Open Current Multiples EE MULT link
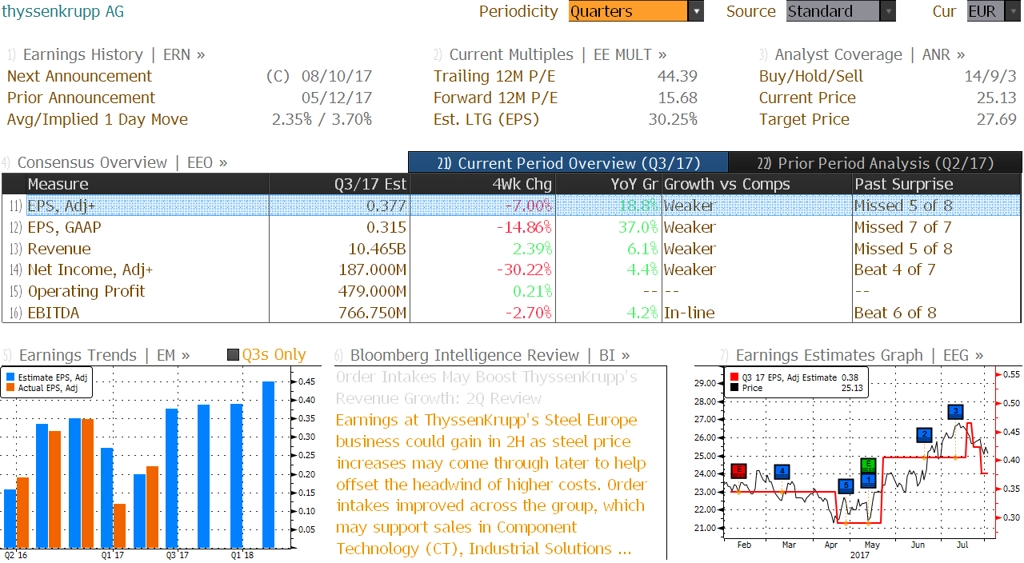 click(x=558, y=54)
